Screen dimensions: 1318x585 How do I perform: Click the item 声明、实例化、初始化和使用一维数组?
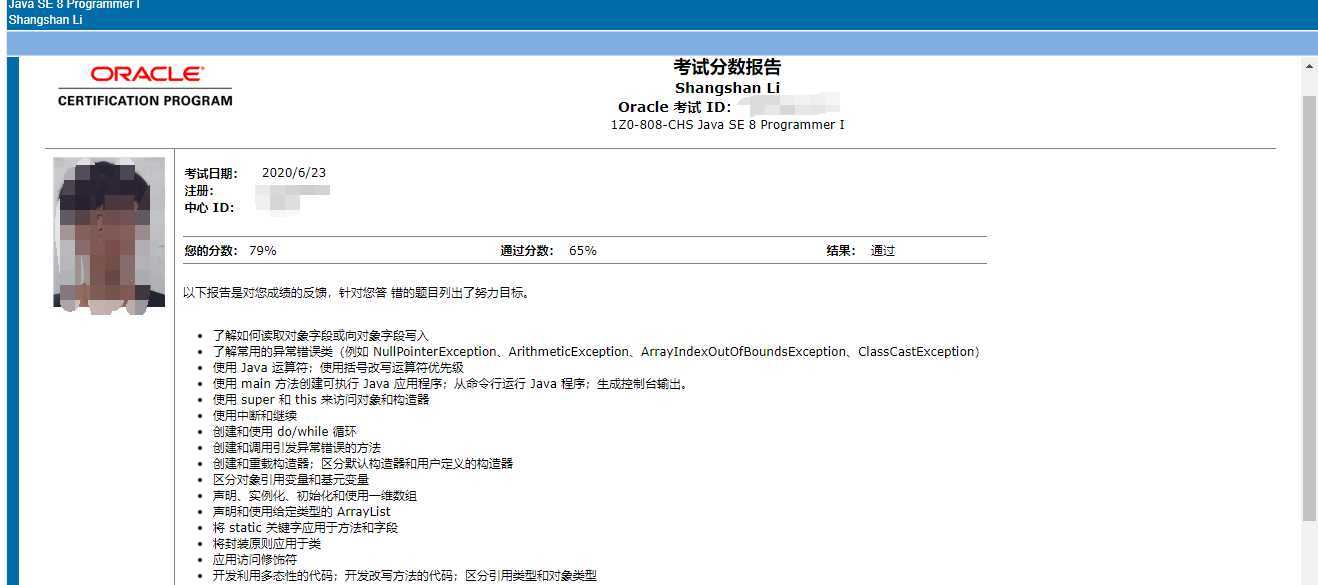(x=314, y=496)
